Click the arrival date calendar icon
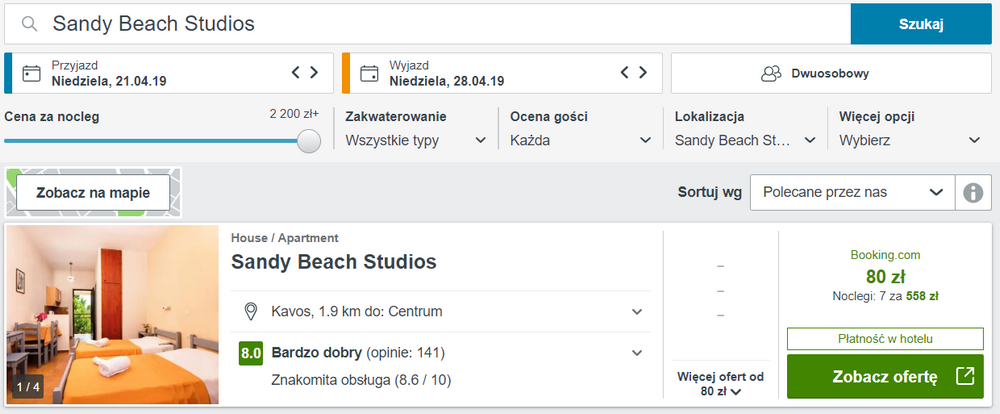This screenshot has height=414, width=1000. [31, 73]
